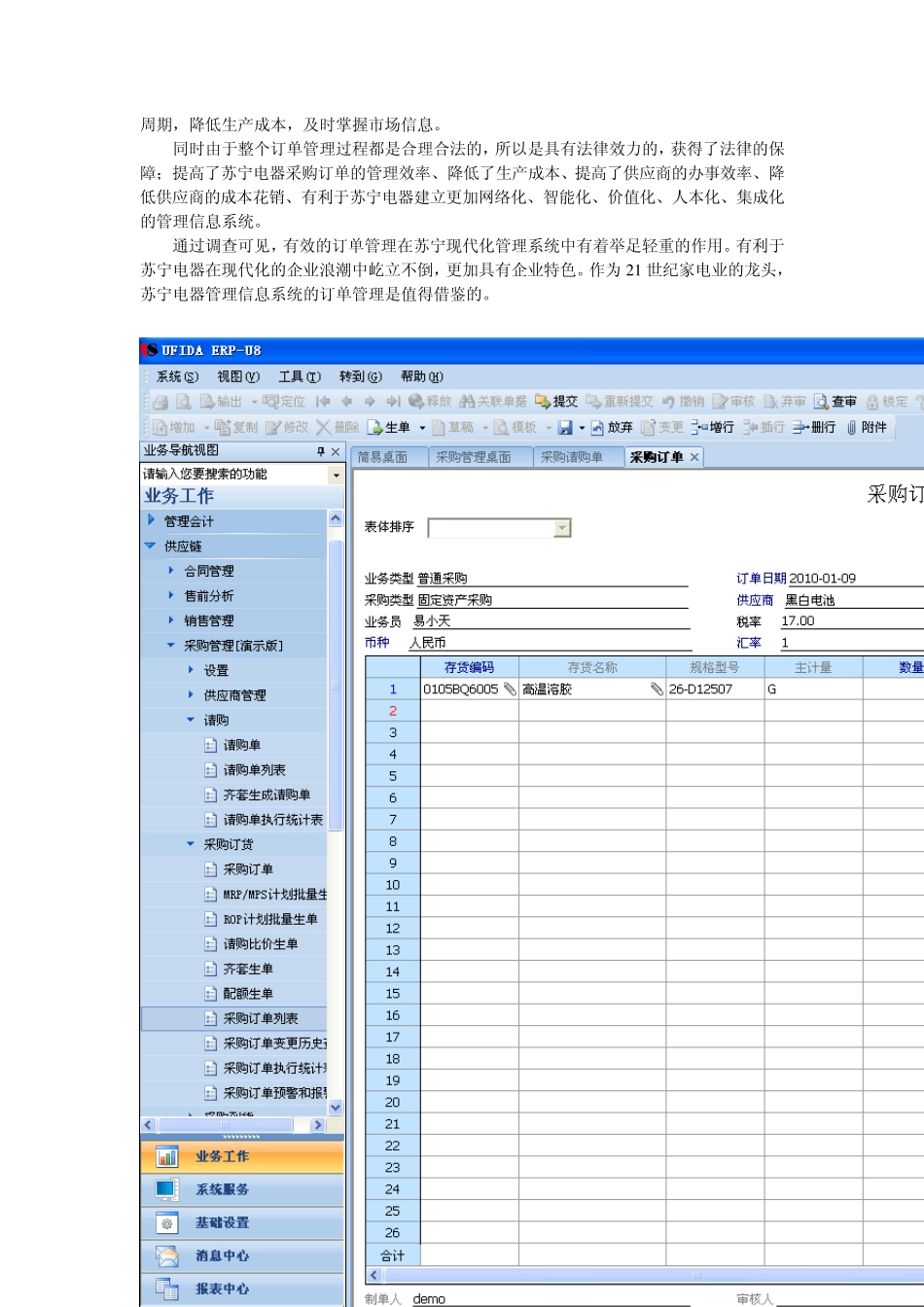Click the 删行 delete row button
The image size is (924, 1307).
point(814,427)
